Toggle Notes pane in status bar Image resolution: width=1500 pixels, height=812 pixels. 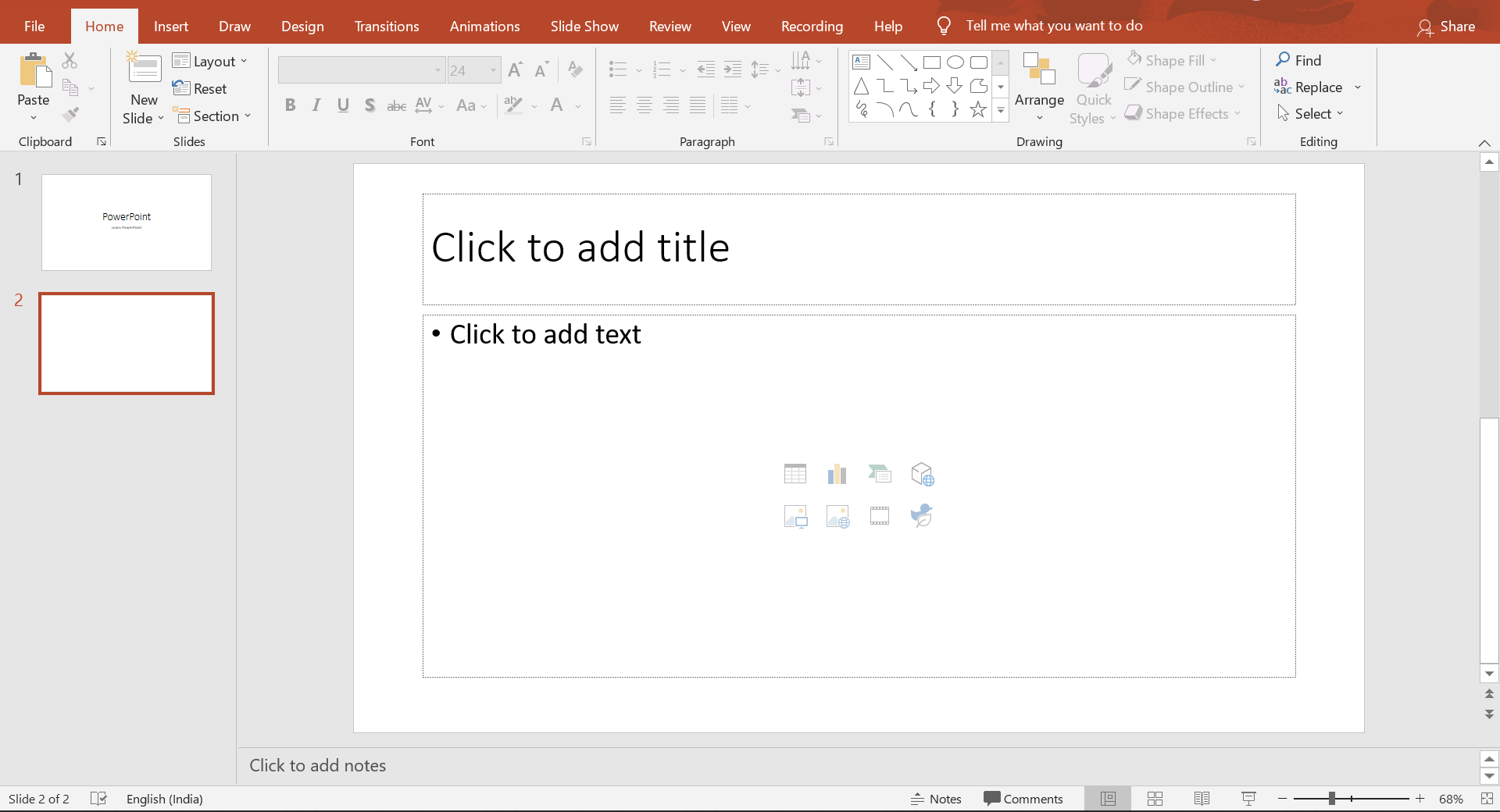[x=936, y=799]
